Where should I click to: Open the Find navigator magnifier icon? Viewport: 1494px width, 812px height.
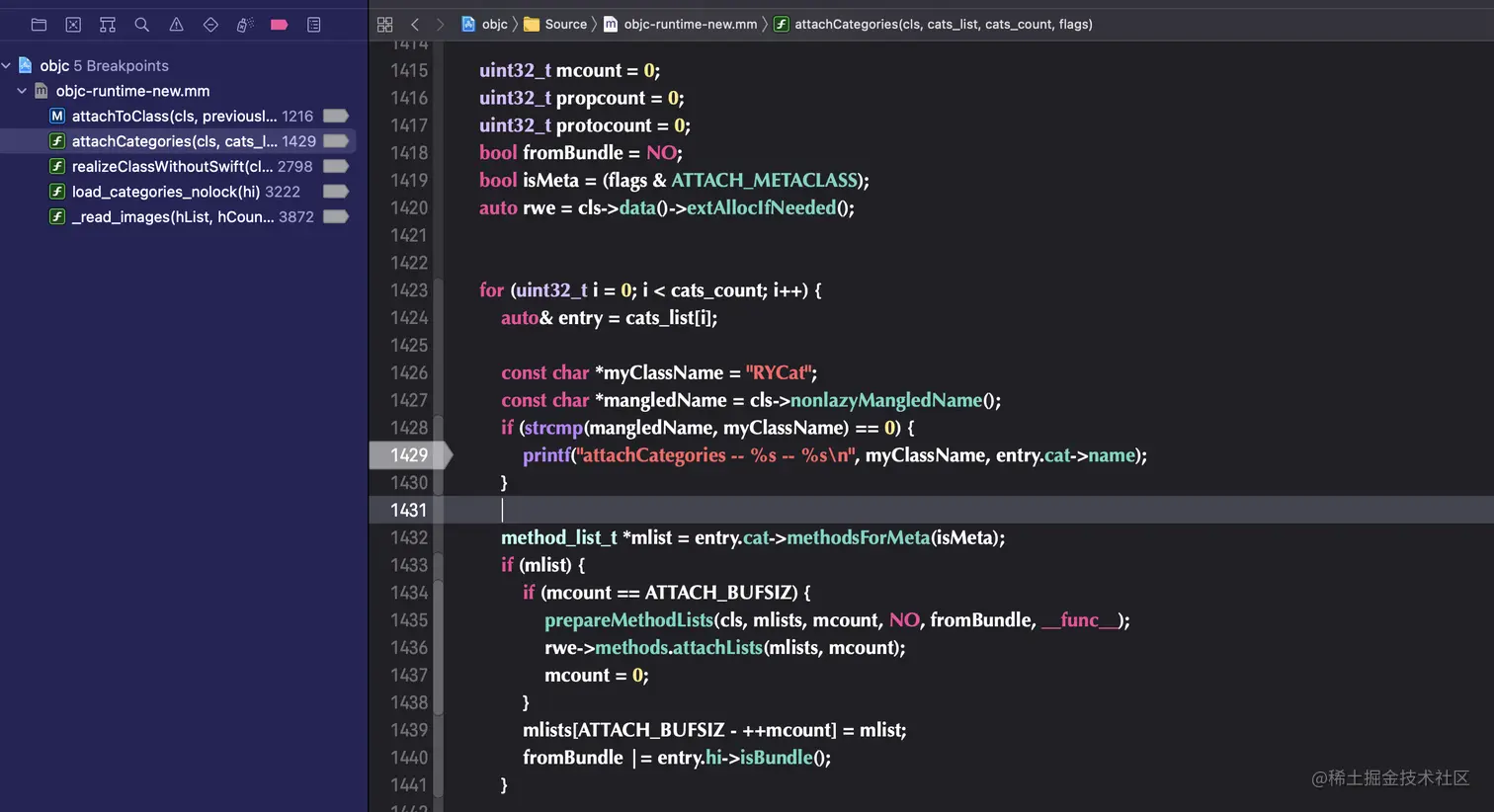click(x=142, y=25)
